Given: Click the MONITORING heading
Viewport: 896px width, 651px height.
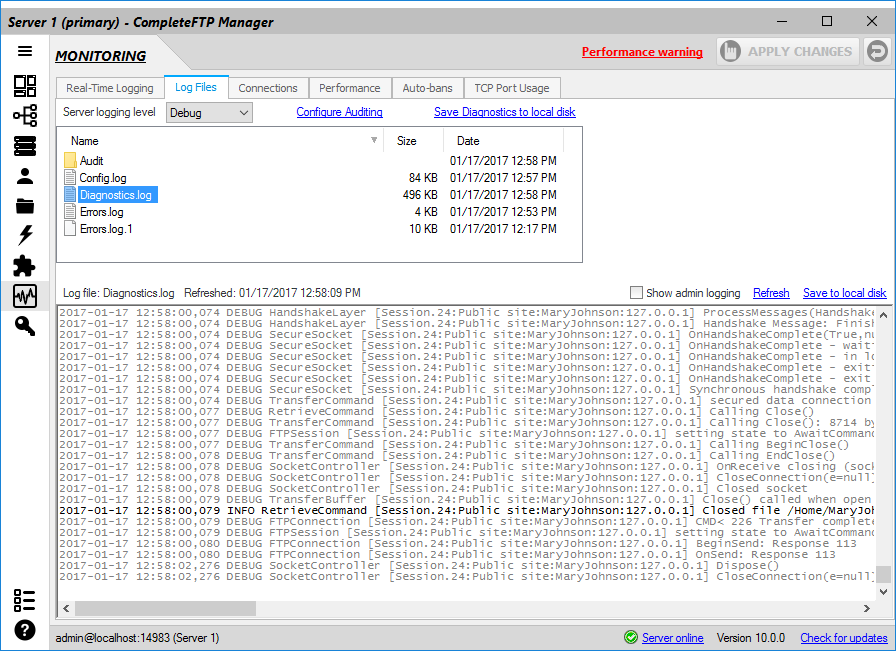Looking at the screenshot, I should point(101,56).
